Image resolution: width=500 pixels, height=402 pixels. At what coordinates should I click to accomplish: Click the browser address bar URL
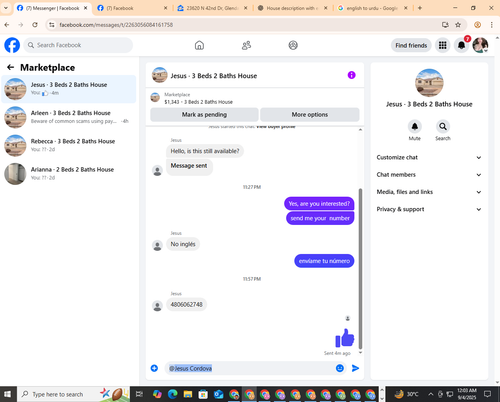[116, 25]
